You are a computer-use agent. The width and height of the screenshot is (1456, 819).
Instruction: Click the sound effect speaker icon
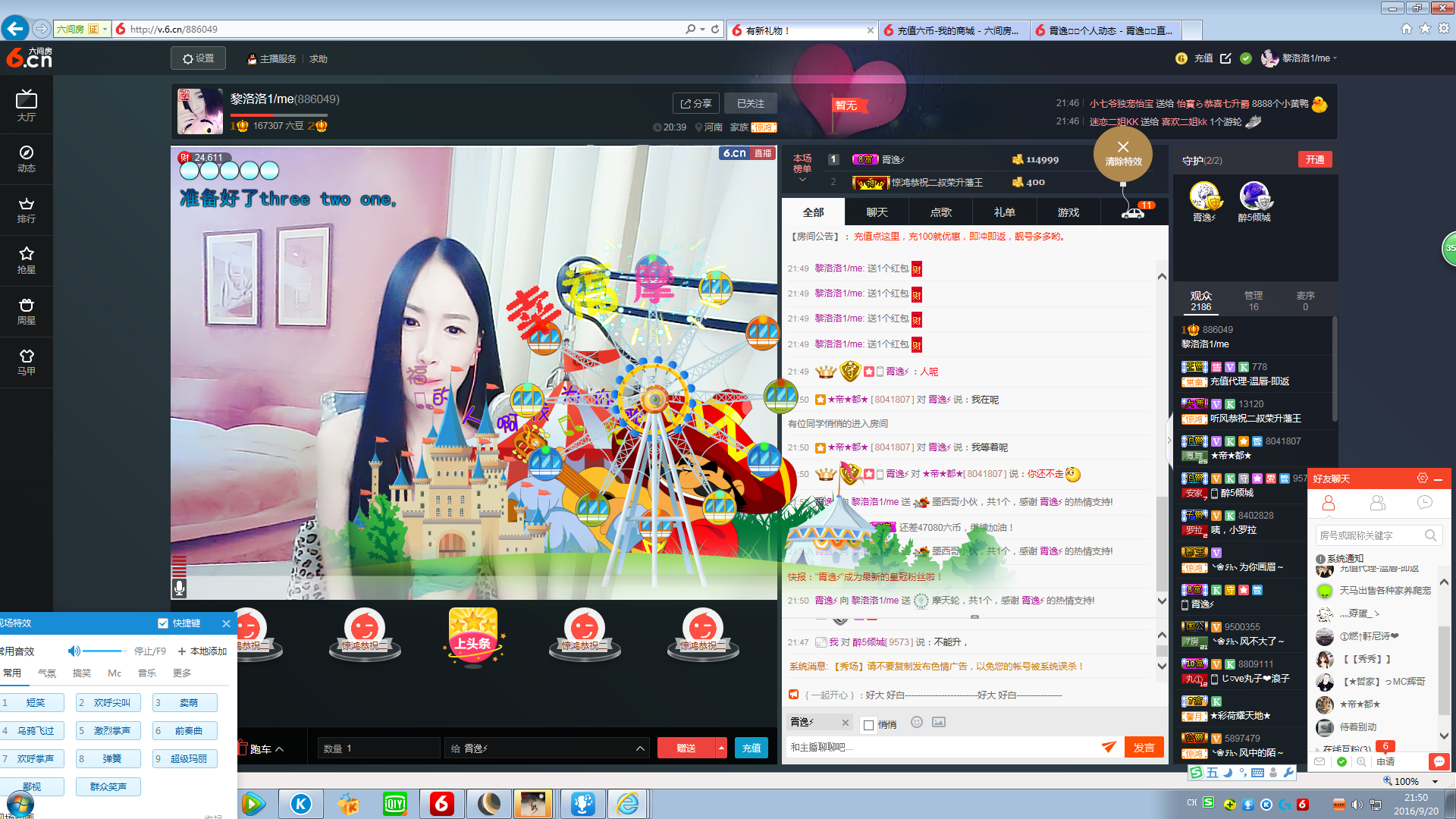coord(74,651)
